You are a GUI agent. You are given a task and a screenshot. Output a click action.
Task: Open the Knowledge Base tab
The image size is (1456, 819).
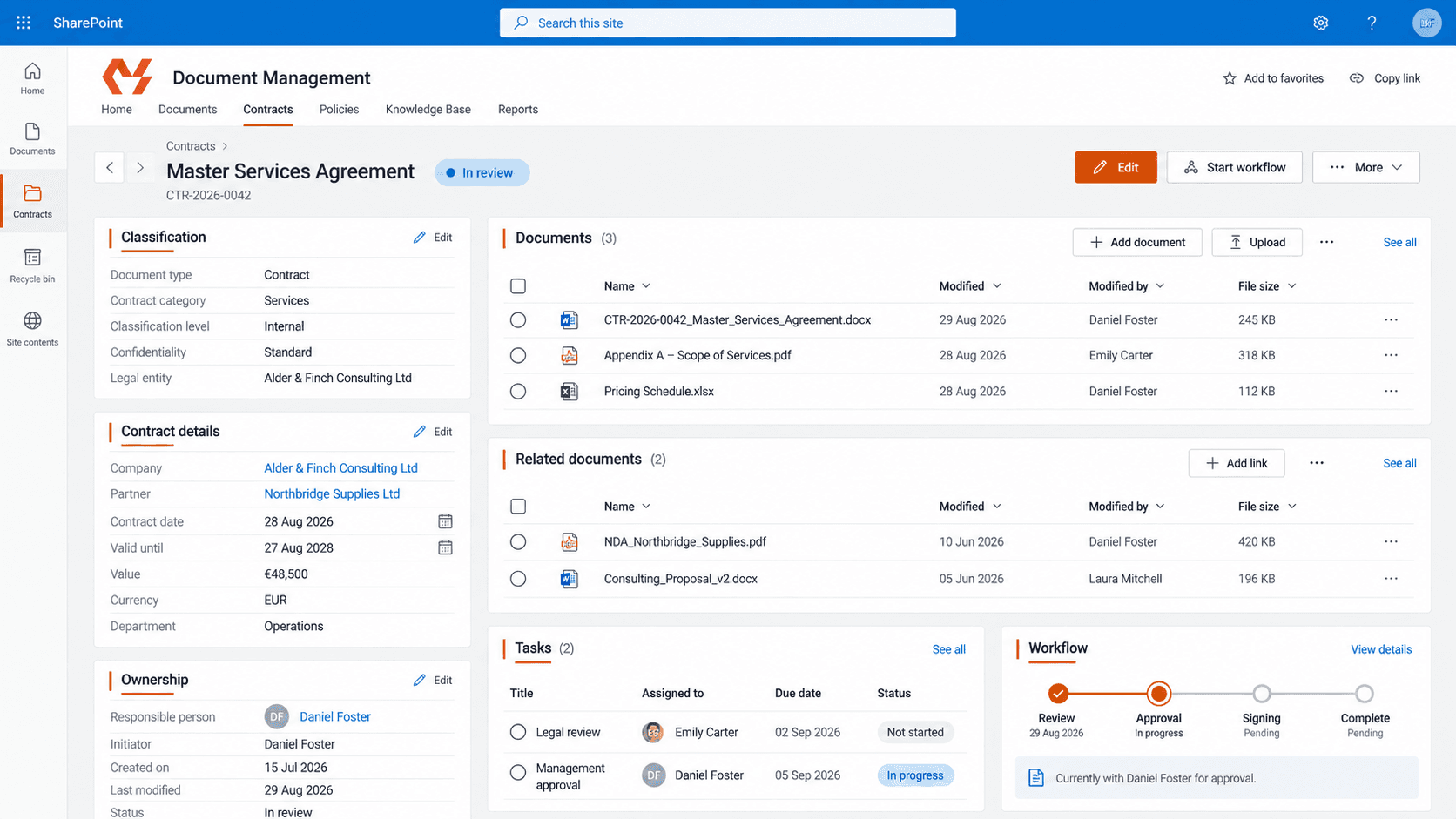(428, 110)
